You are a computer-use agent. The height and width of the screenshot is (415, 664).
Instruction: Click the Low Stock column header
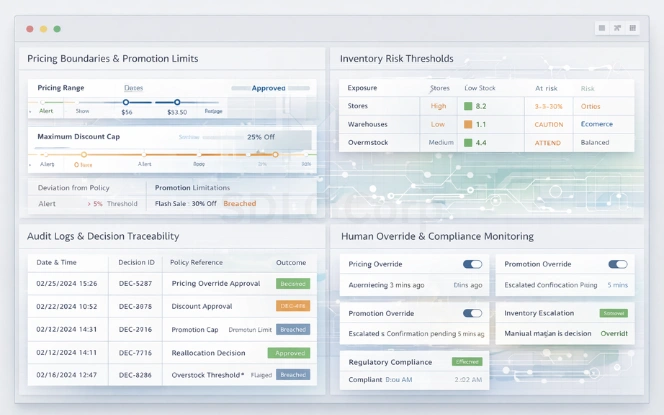click(480, 88)
